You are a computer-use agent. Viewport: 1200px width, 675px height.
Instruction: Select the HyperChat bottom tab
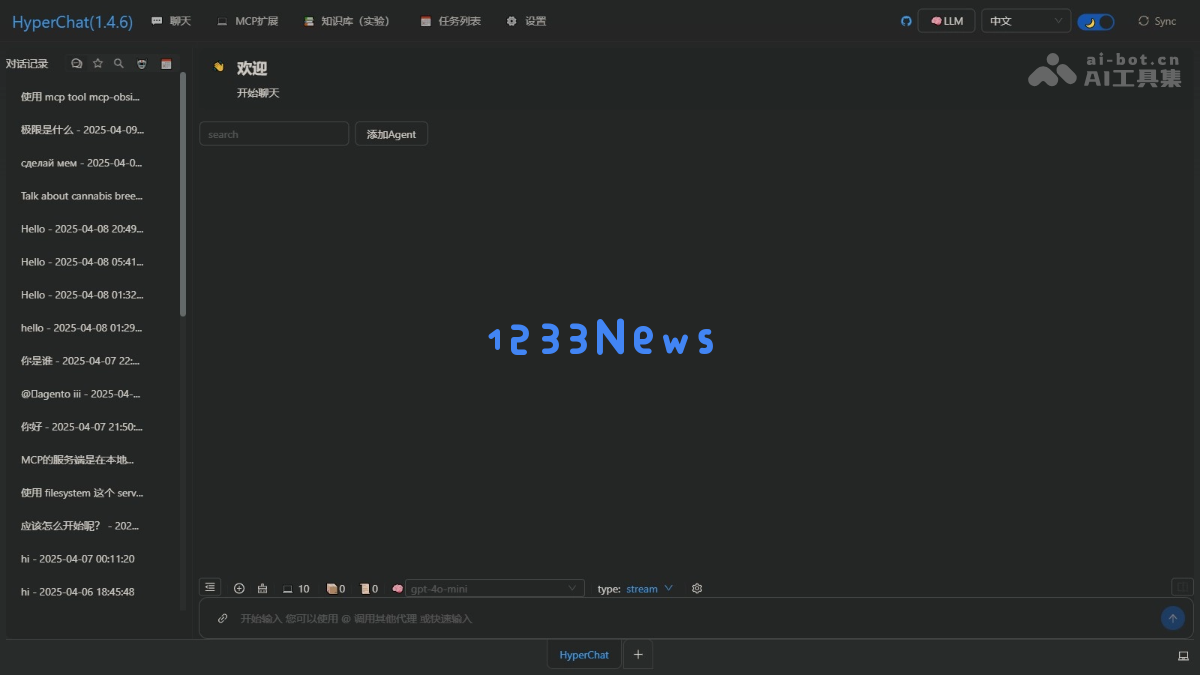(584, 655)
